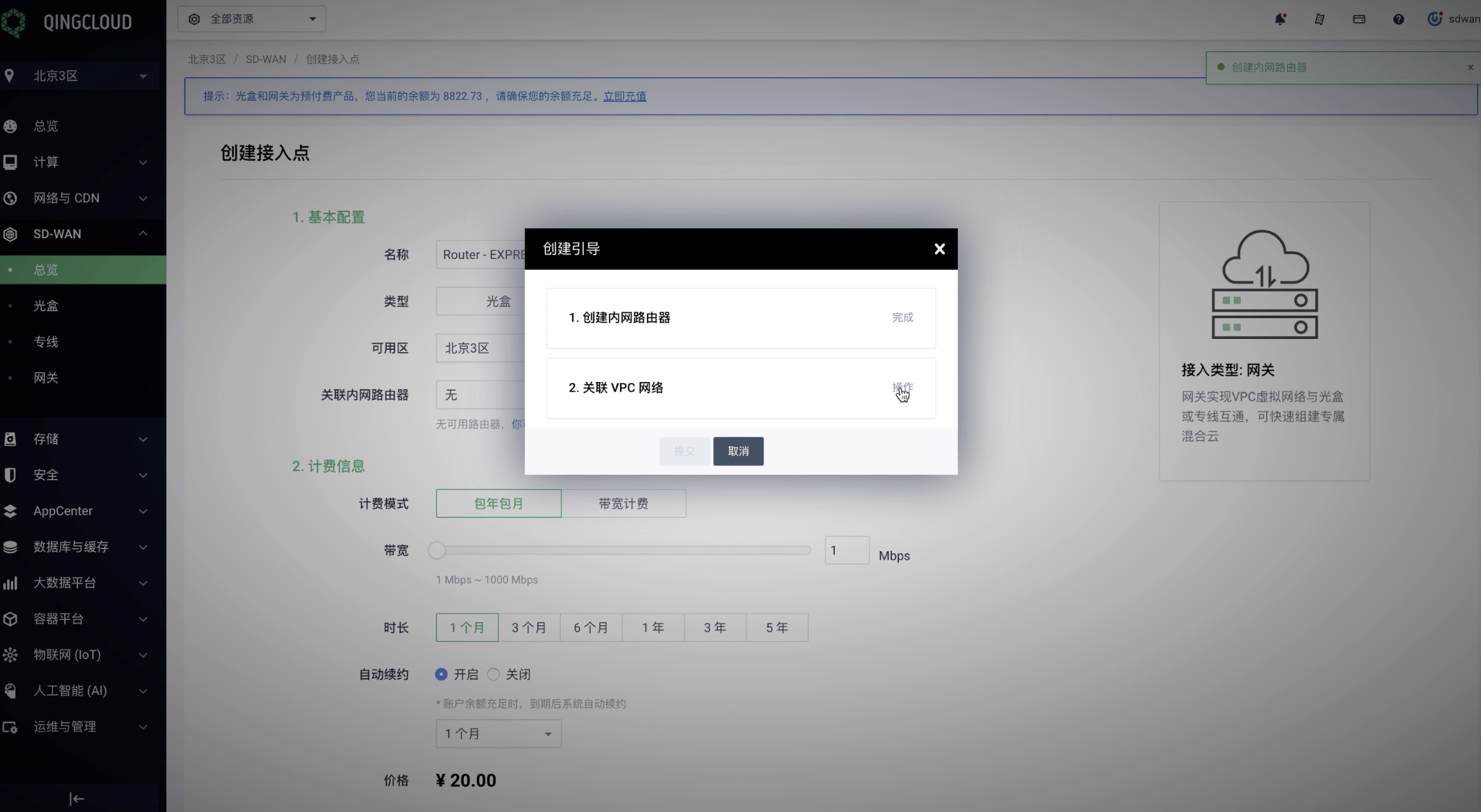The width and height of the screenshot is (1481, 812).
Task: Open the sdwan user avatar icon
Action: [1435, 19]
